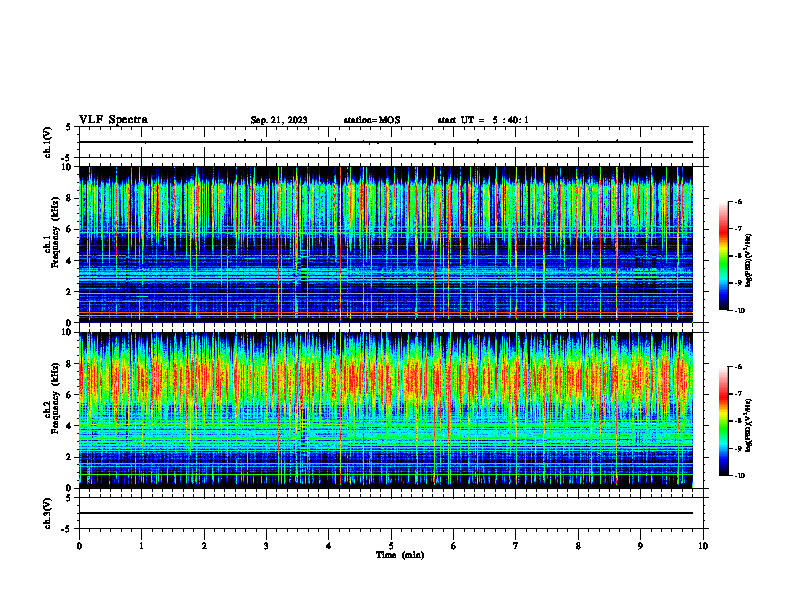792x612 pixels.
Task: Click time axis tick label "8"
Action: tap(578, 546)
